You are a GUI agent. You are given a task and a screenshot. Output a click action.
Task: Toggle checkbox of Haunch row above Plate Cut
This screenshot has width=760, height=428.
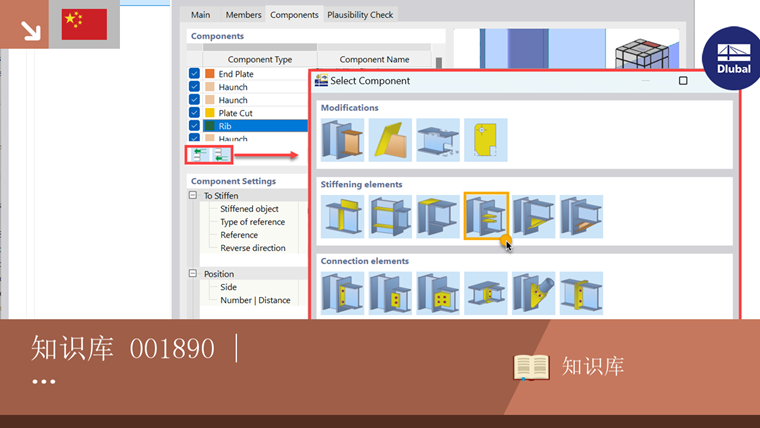point(194,99)
